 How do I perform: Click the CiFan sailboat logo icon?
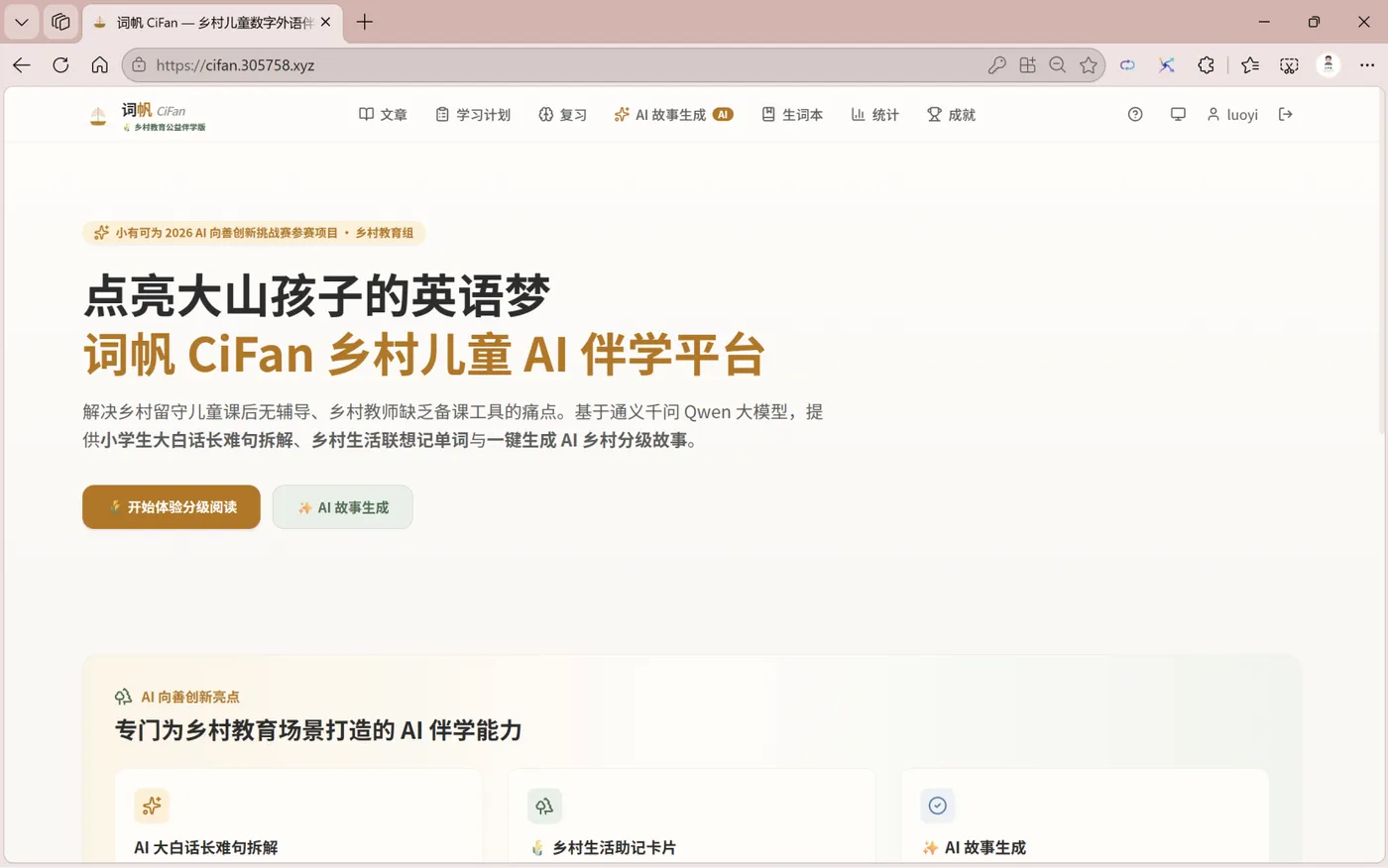click(x=98, y=116)
